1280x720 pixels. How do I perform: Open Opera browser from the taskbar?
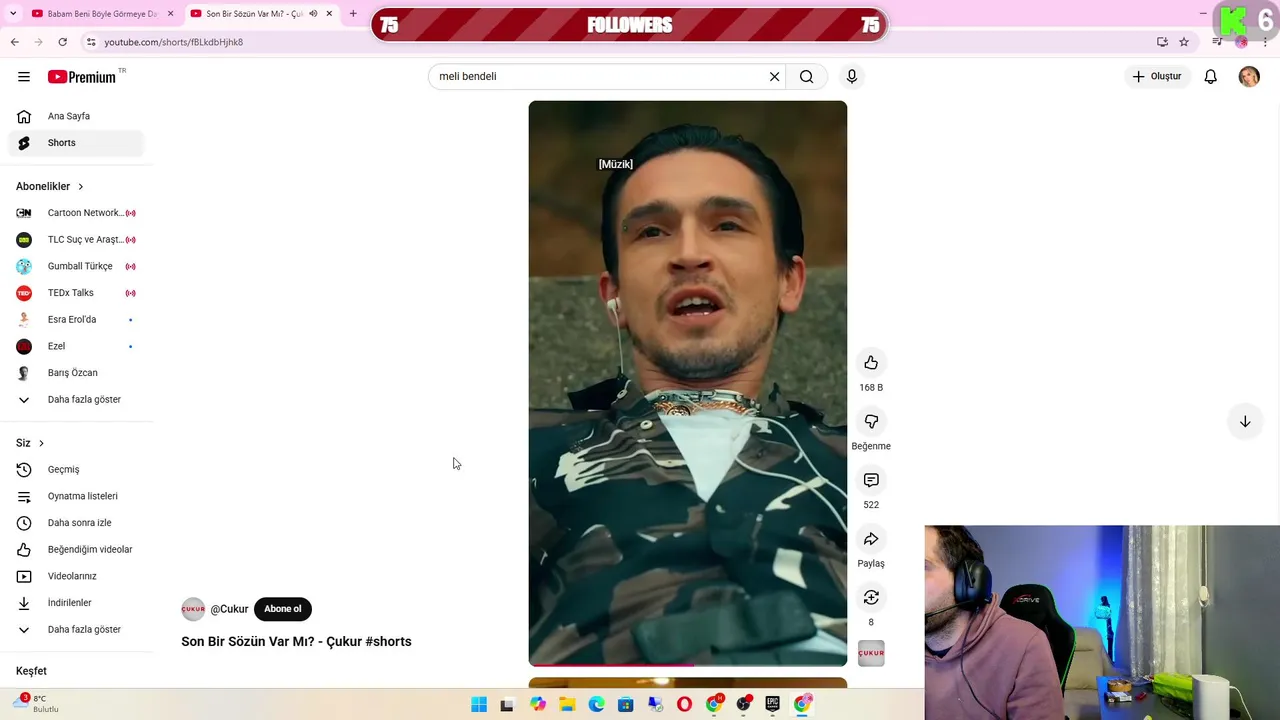684,705
